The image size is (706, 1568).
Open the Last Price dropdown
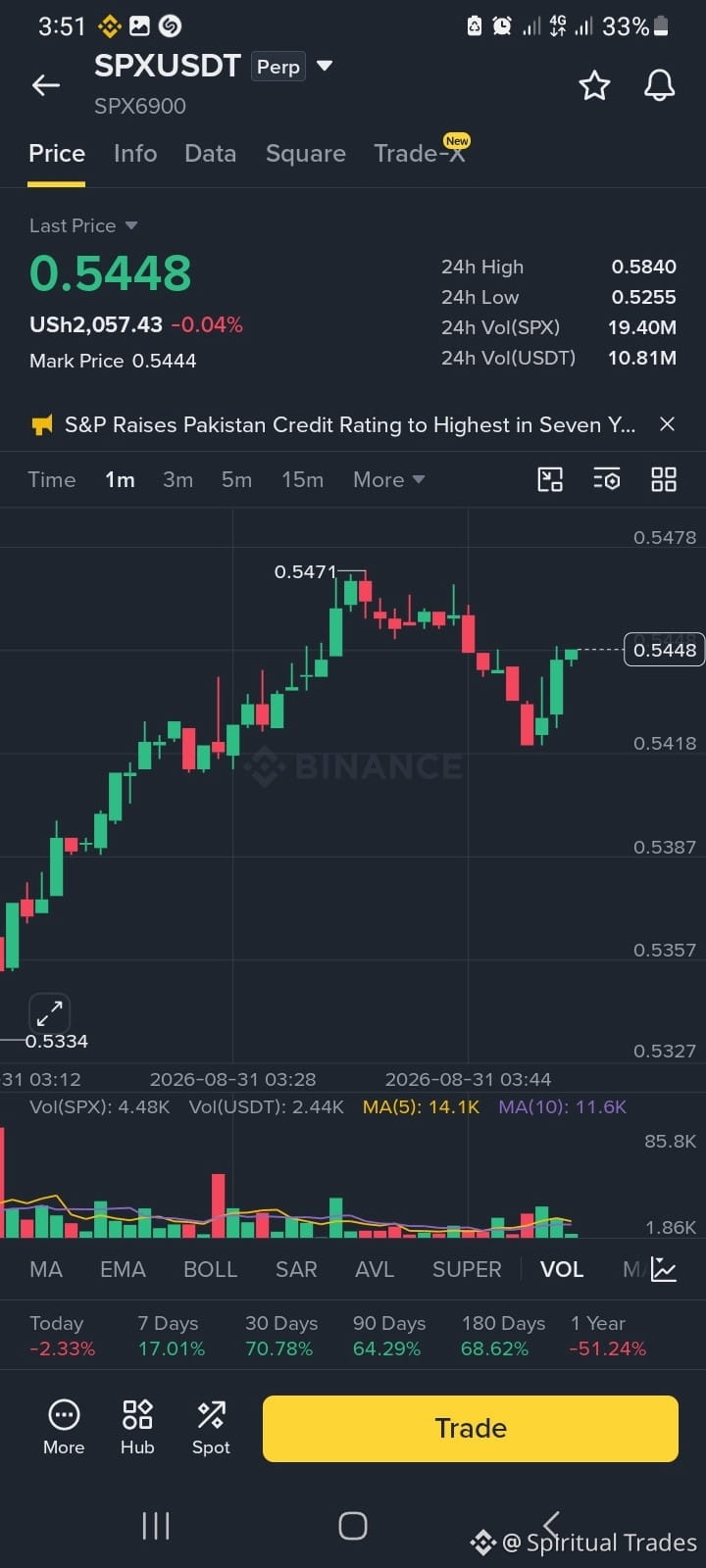coord(83,225)
